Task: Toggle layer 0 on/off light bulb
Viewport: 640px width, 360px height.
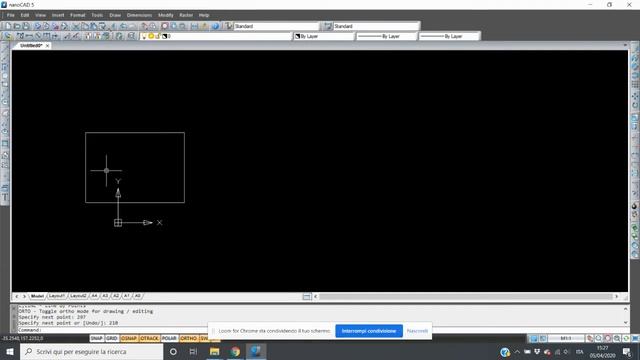Action: coord(144,36)
